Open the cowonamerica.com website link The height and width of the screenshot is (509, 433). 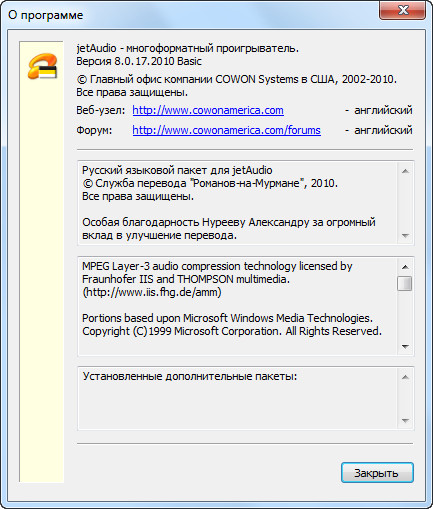coord(208,110)
